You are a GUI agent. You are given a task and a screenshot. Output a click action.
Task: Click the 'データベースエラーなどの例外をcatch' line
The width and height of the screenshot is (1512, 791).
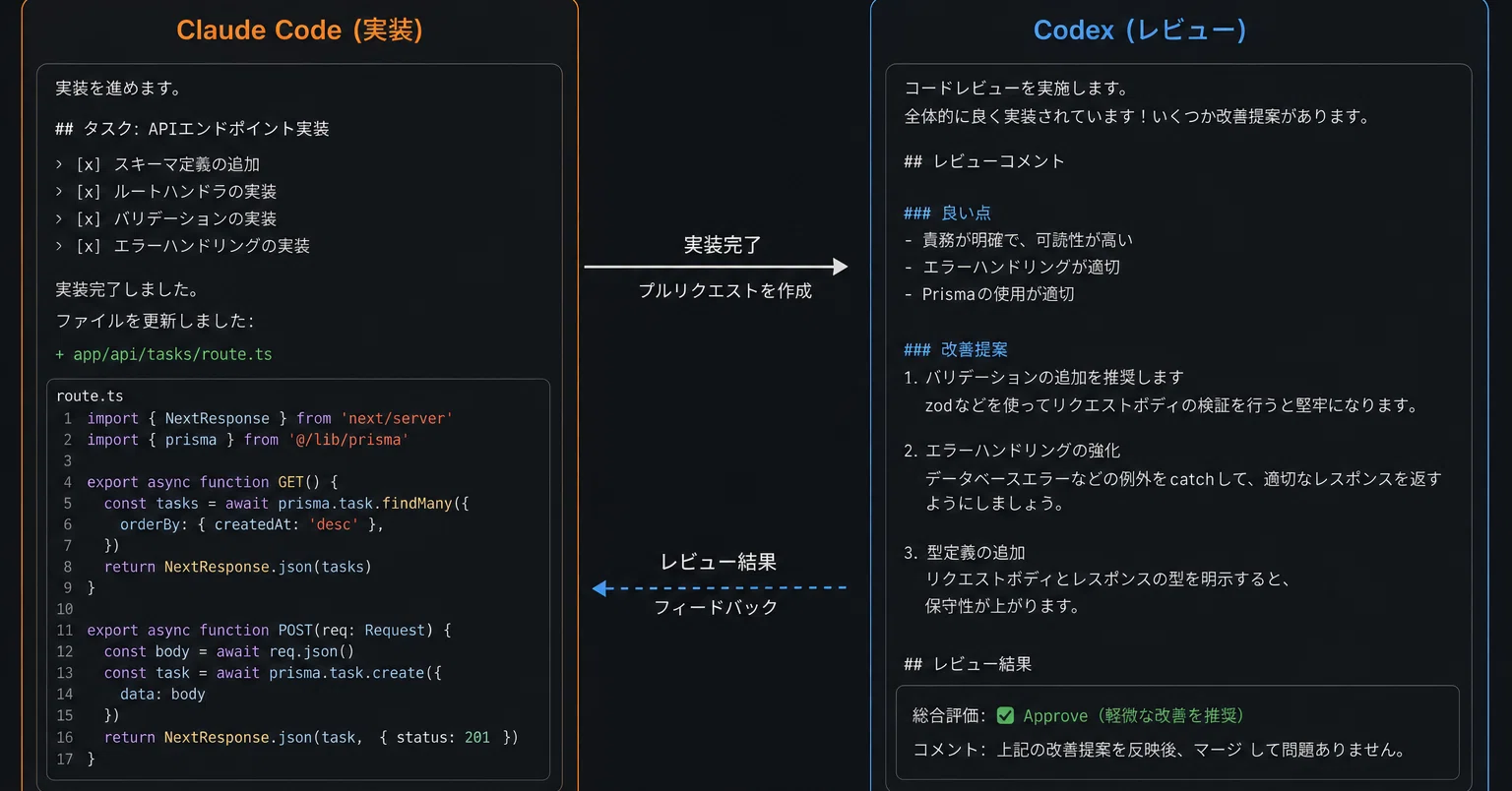pos(1183,479)
